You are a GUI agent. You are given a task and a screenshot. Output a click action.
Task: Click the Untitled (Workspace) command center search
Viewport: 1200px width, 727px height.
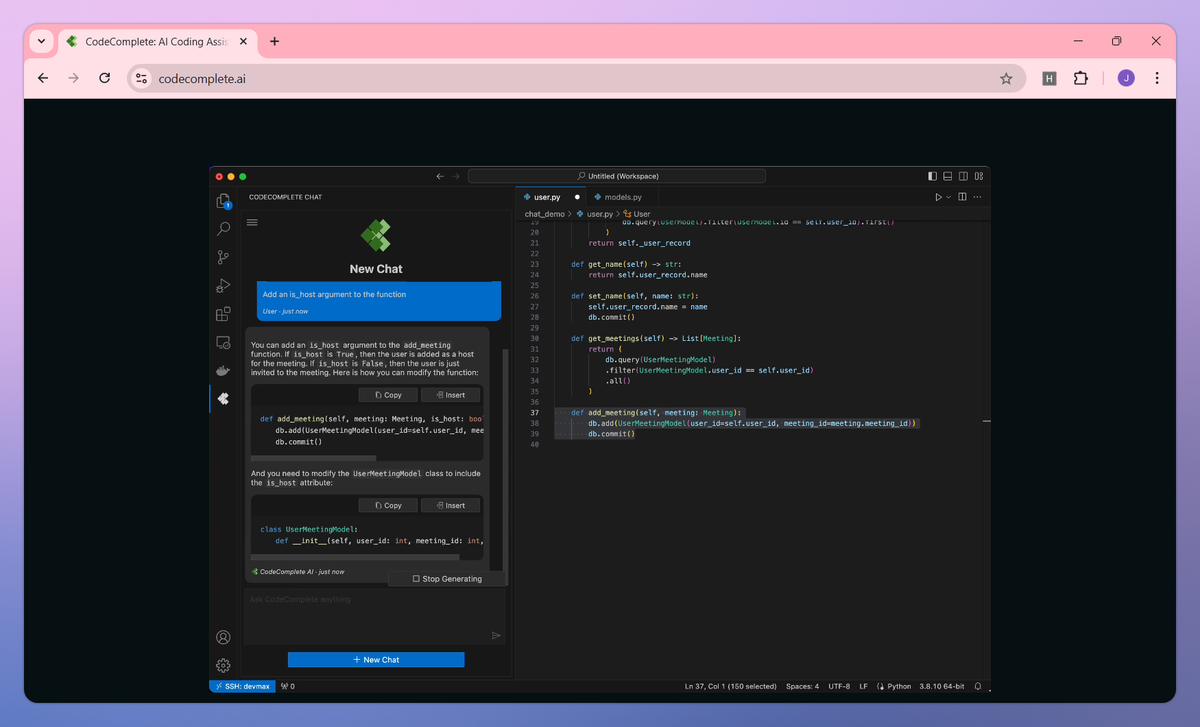point(617,176)
